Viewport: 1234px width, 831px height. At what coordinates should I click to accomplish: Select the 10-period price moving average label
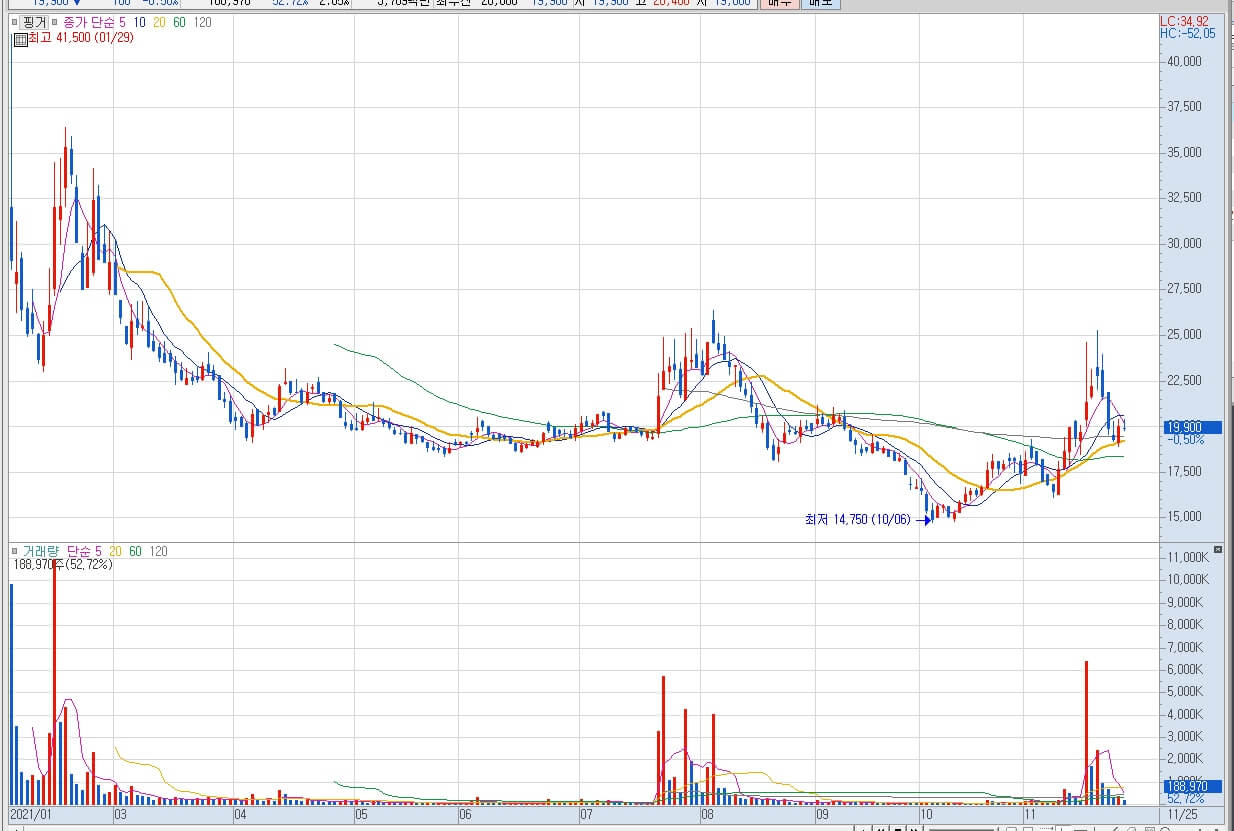[138, 22]
